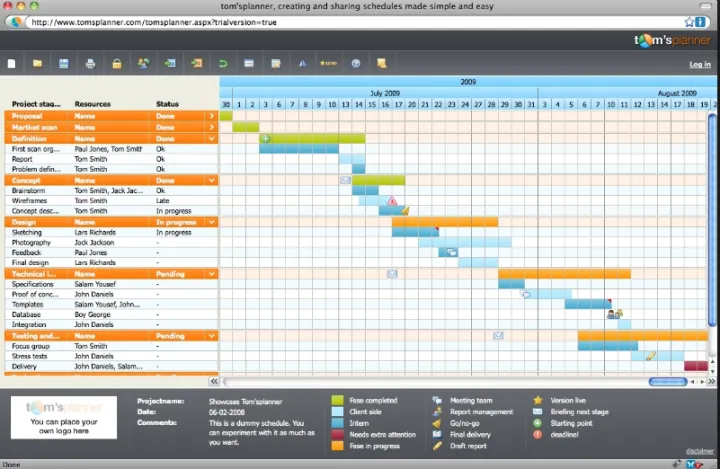720x469 pixels.
Task: Click the horizontal timeline scrollbar thumb
Action: pyautogui.click(x=667, y=381)
